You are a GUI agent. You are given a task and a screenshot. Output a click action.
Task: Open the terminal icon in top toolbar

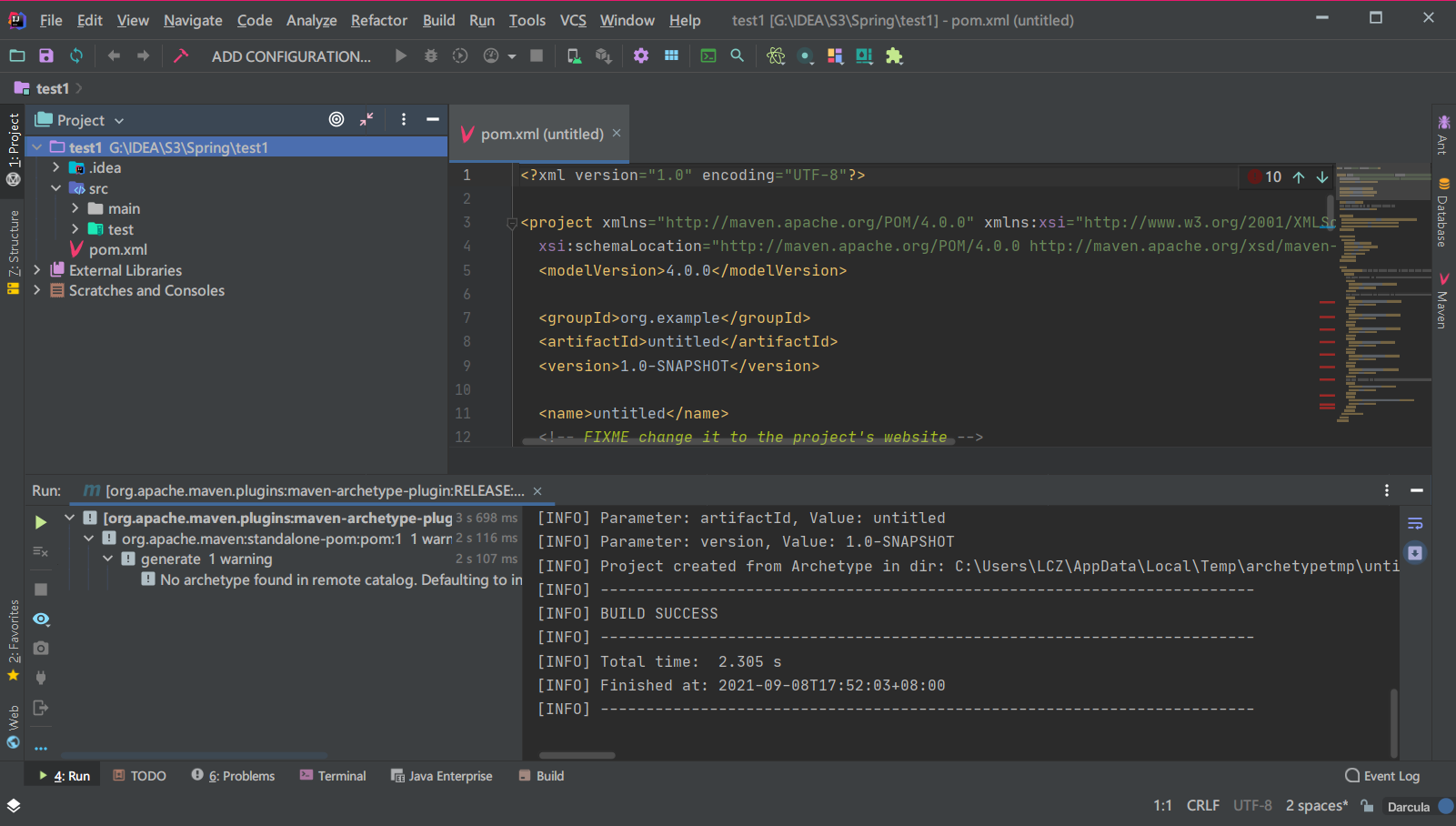(708, 55)
